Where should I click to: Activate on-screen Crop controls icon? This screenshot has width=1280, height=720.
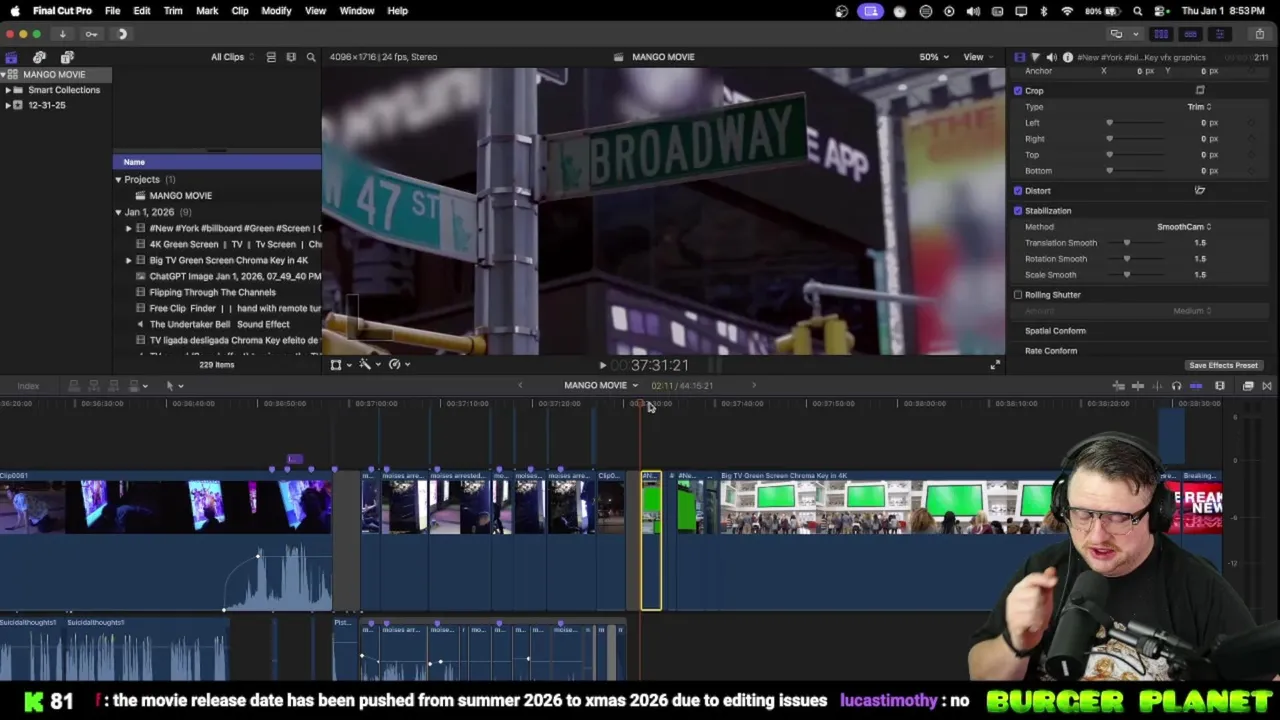coord(1200,91)
